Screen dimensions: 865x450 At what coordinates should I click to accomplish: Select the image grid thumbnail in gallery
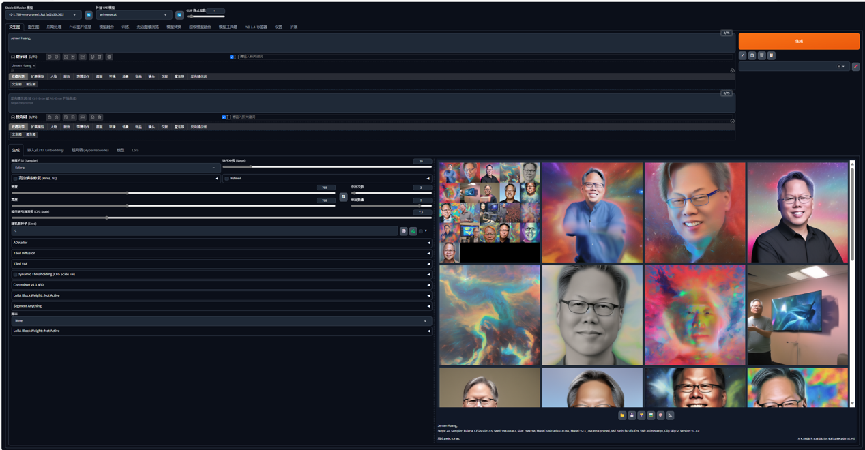(489, 212)
